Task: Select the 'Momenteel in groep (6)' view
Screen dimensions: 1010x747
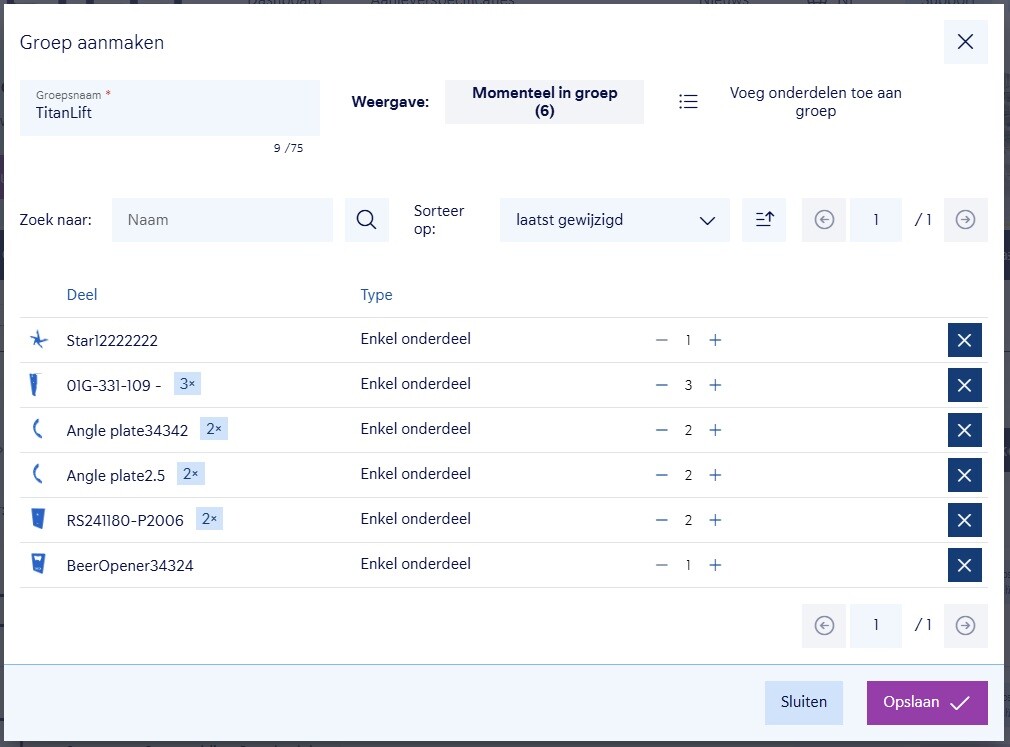Action: coord(544,102)
